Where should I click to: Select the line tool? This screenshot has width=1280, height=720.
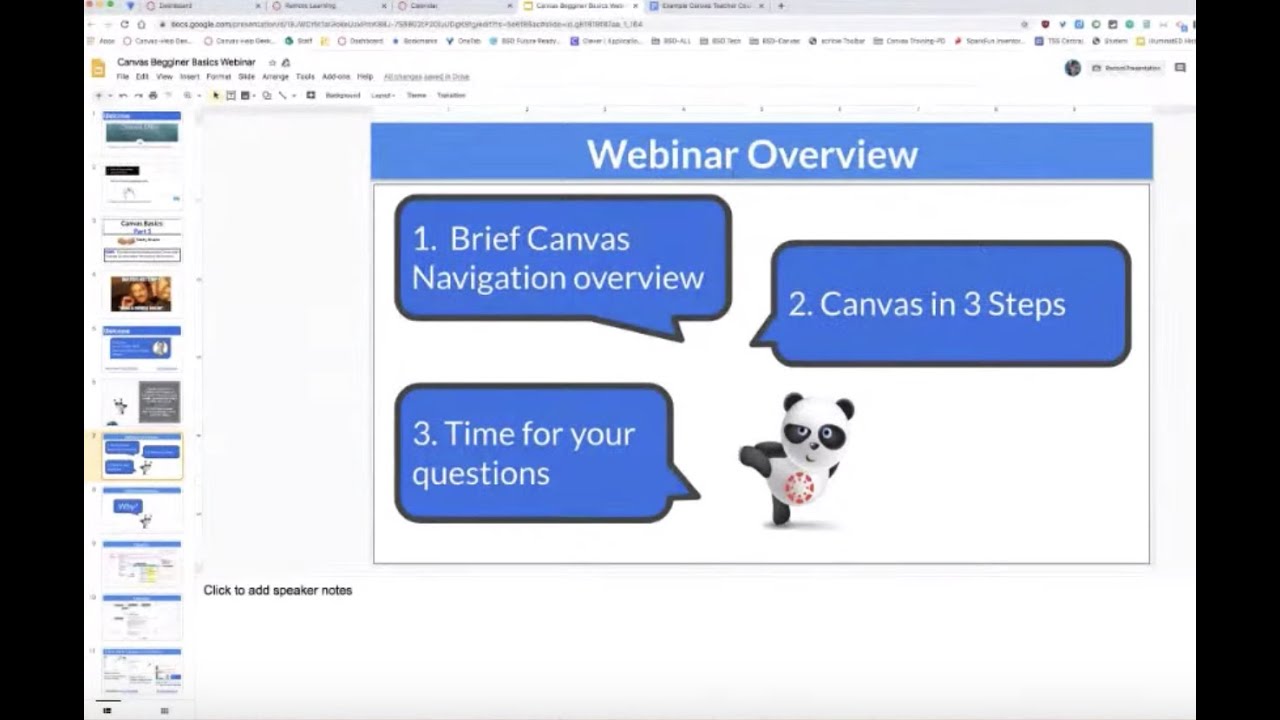(x=282, y=95)
